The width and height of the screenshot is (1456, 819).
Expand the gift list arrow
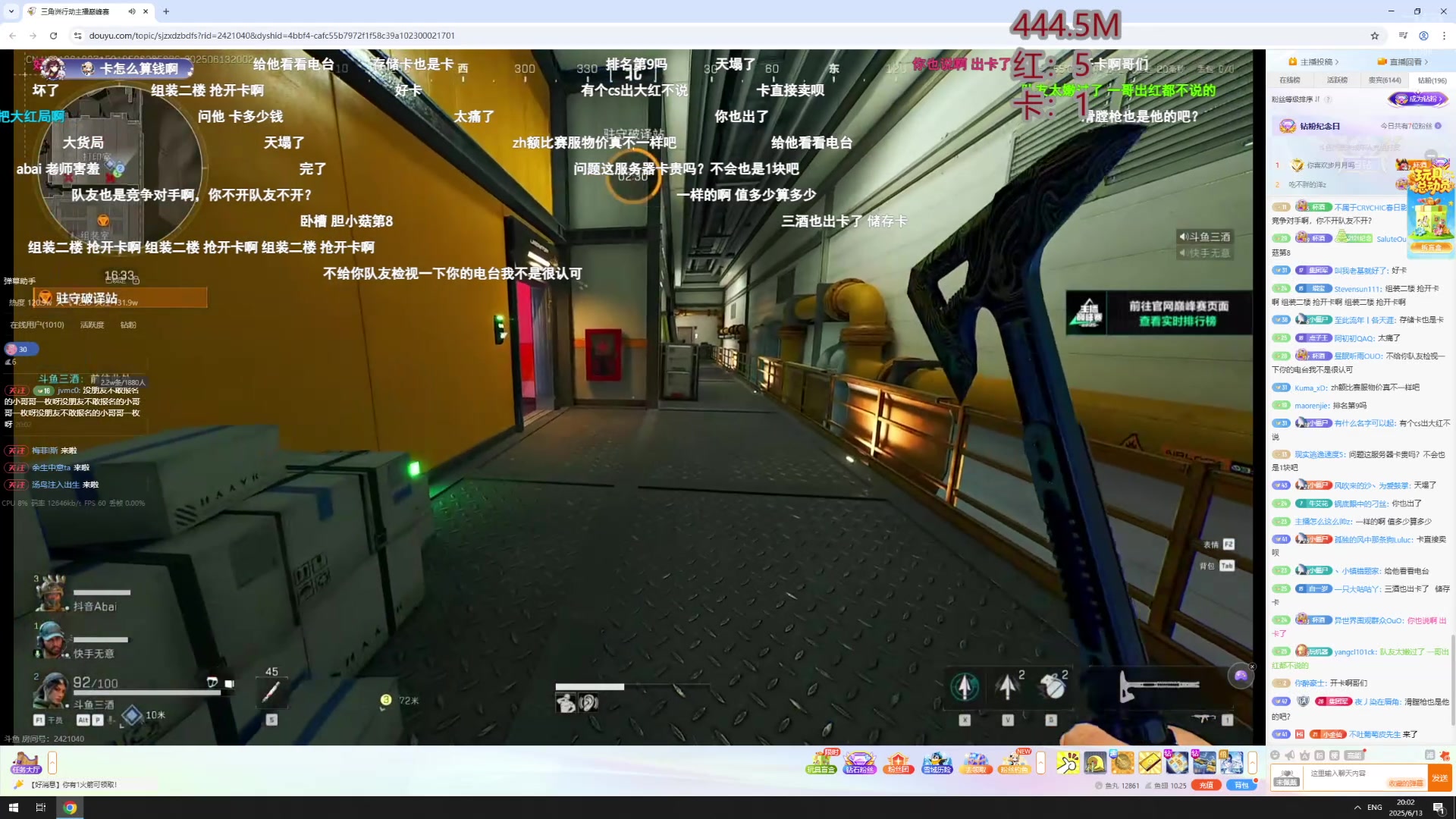1253,762
